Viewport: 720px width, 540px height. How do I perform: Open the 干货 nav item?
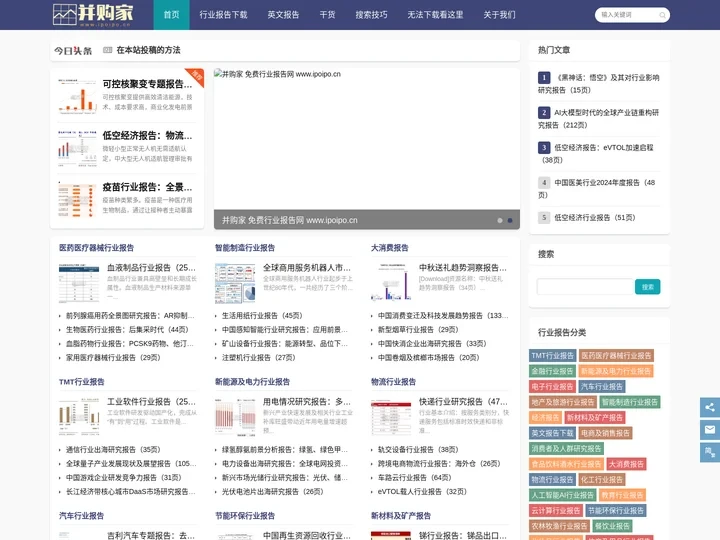(327, 15)
